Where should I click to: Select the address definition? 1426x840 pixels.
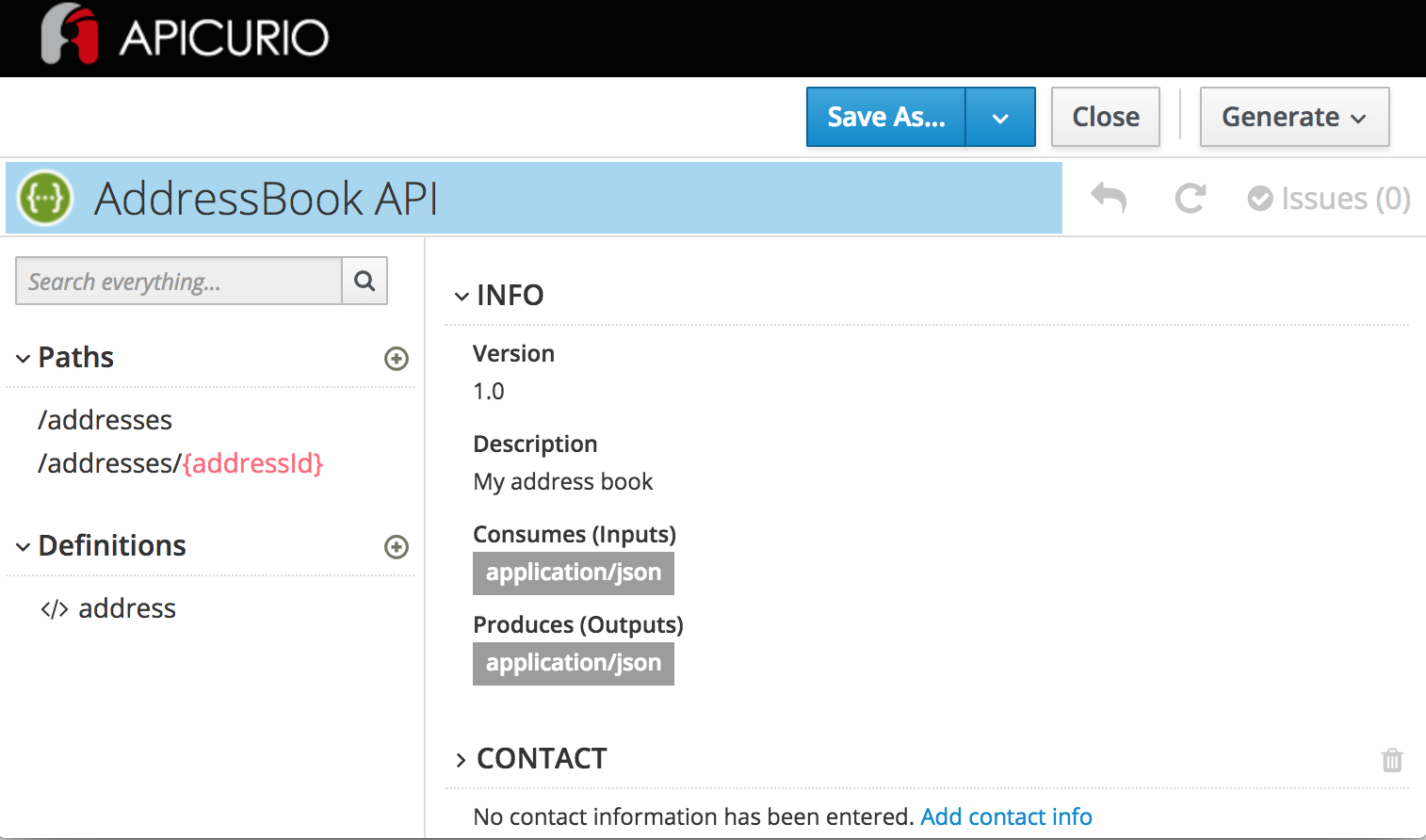(127, 608)
